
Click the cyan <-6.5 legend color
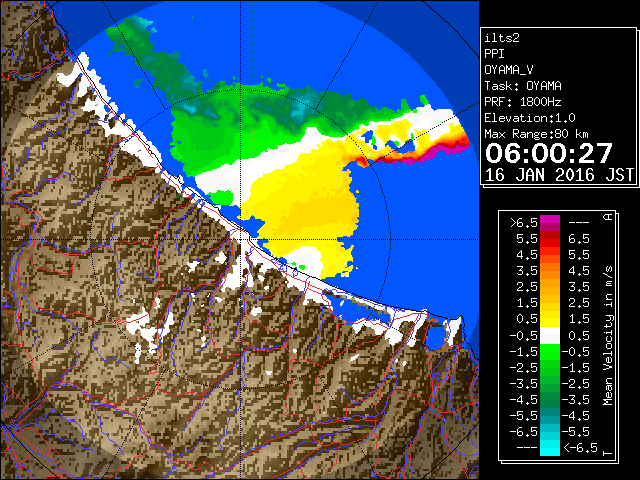pyautogui.click(x=550, y=448)
